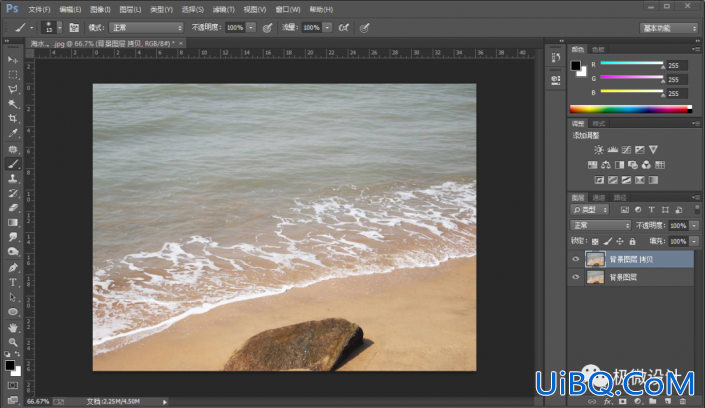This screenshot has height=408, width=705.
Task: Select the Zoom tool
Action: point(13,342)
